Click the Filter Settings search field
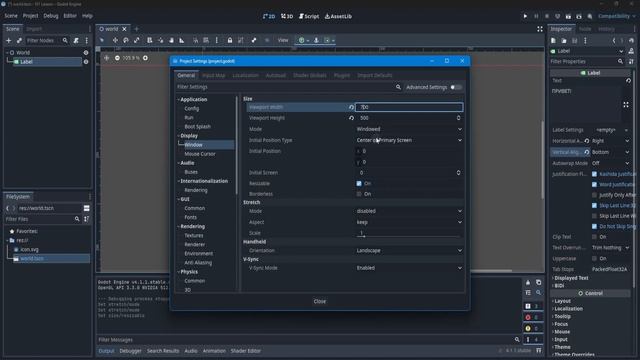Viewport: 640px width, 360px height. pyautogui.click(x=289, y=87)
